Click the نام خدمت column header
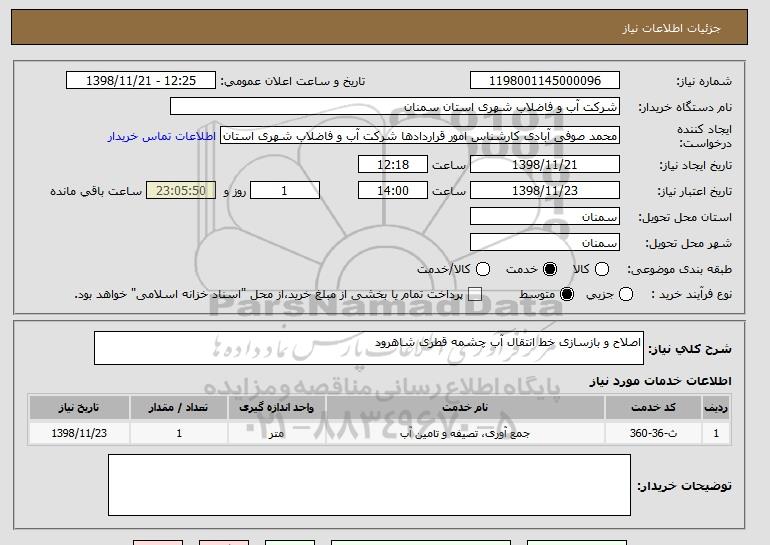Screen dimensions: 770x545 [x=465, y=408]
